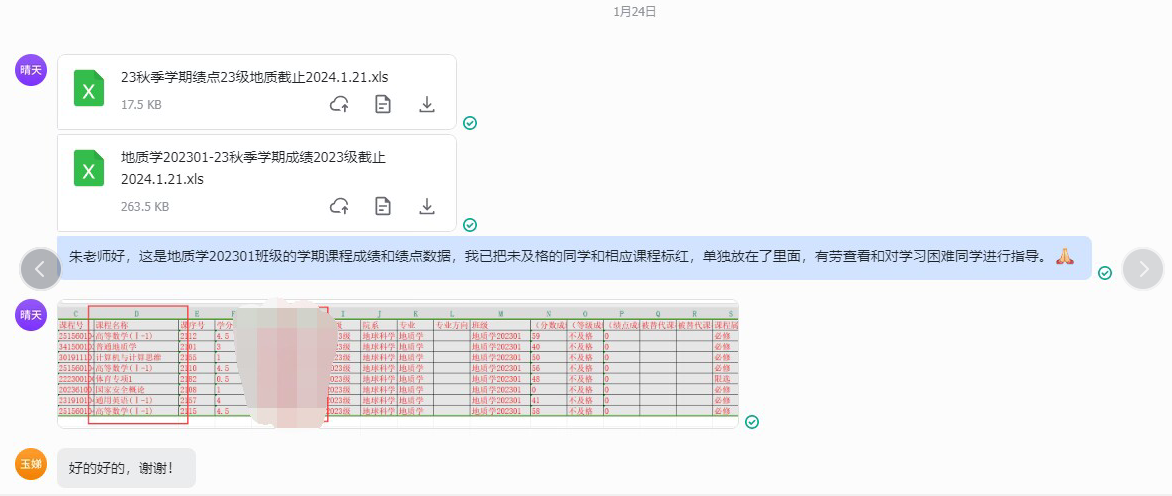This screenshot has height=496, width=1172.
Task: Click the green check beside first file
Action: [x=470, y=123]
